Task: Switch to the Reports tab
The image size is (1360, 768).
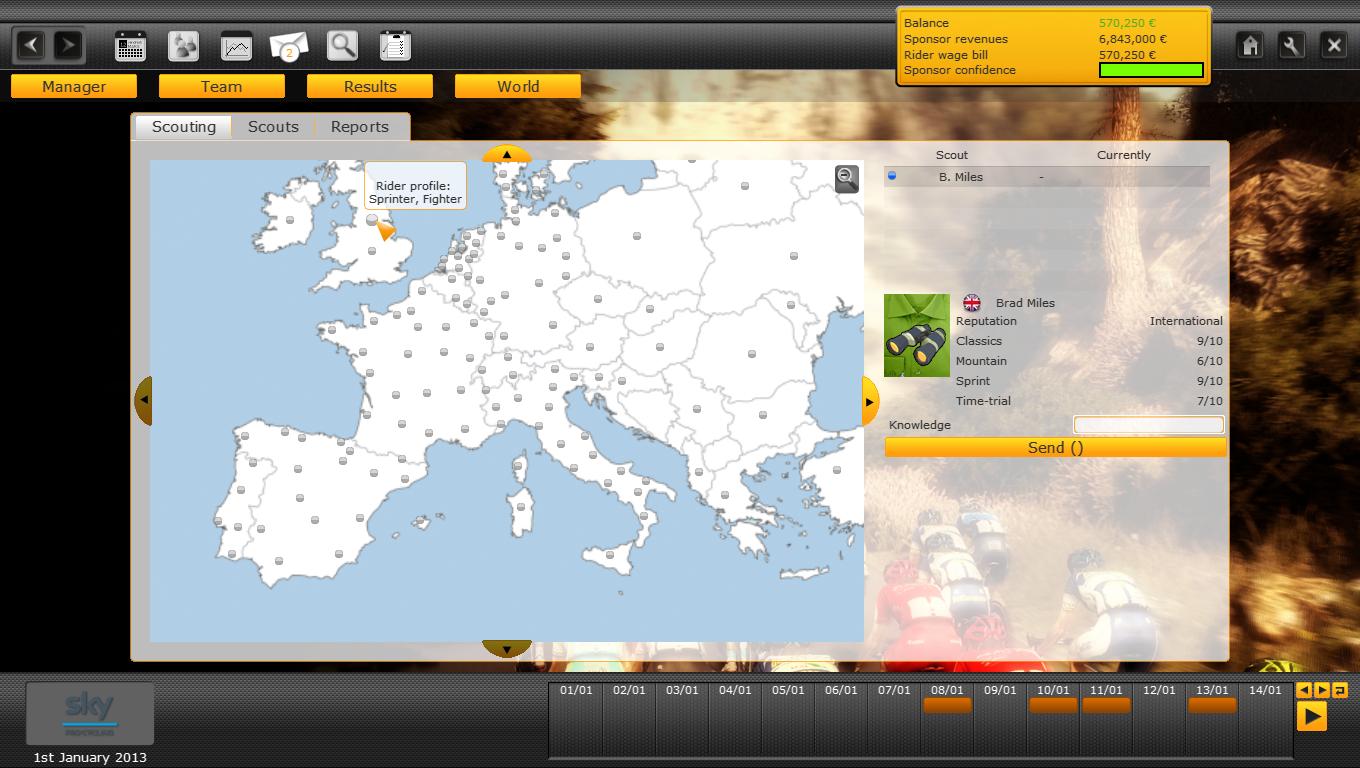Action: 359,127
